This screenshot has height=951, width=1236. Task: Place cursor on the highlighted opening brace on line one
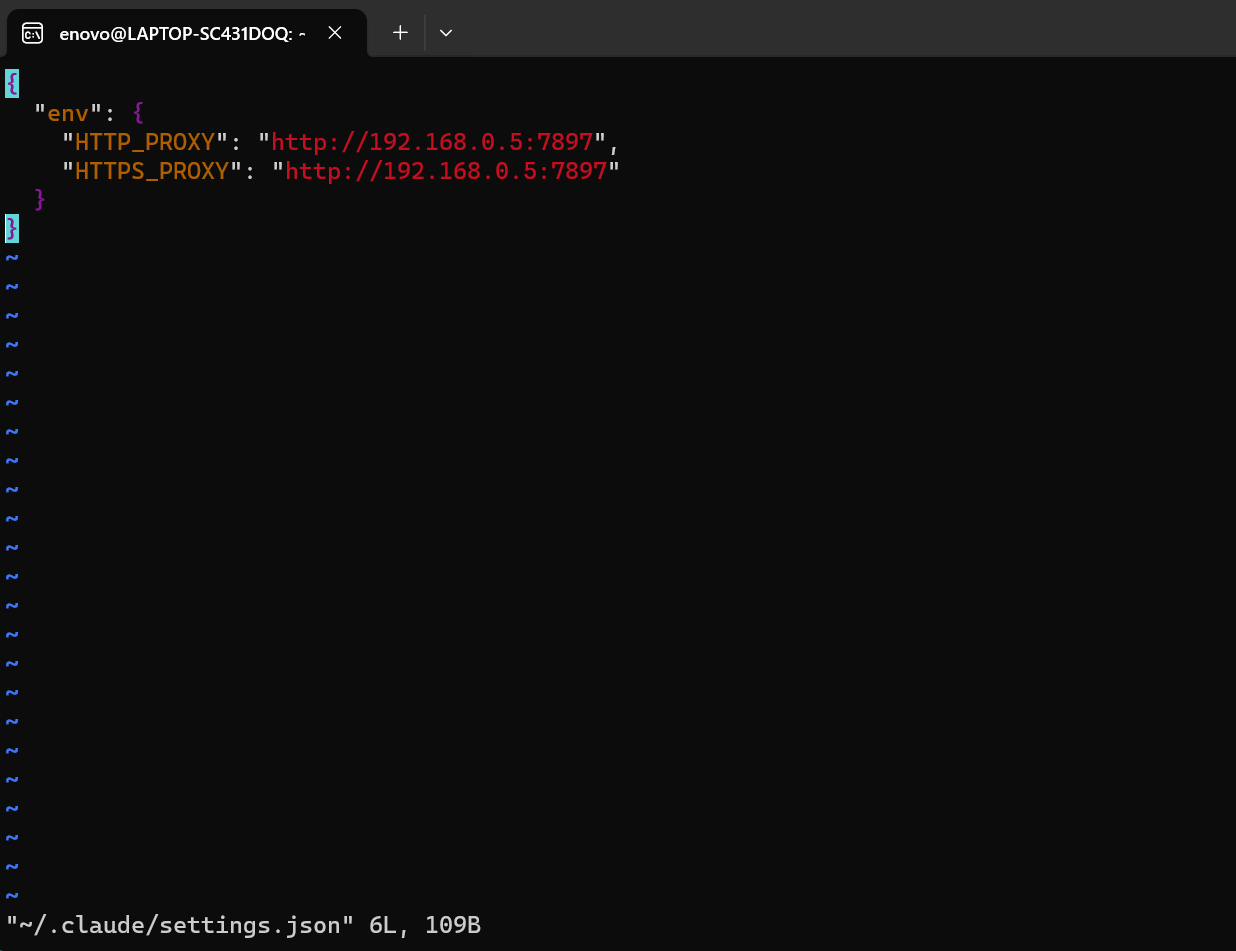[12, 83]
